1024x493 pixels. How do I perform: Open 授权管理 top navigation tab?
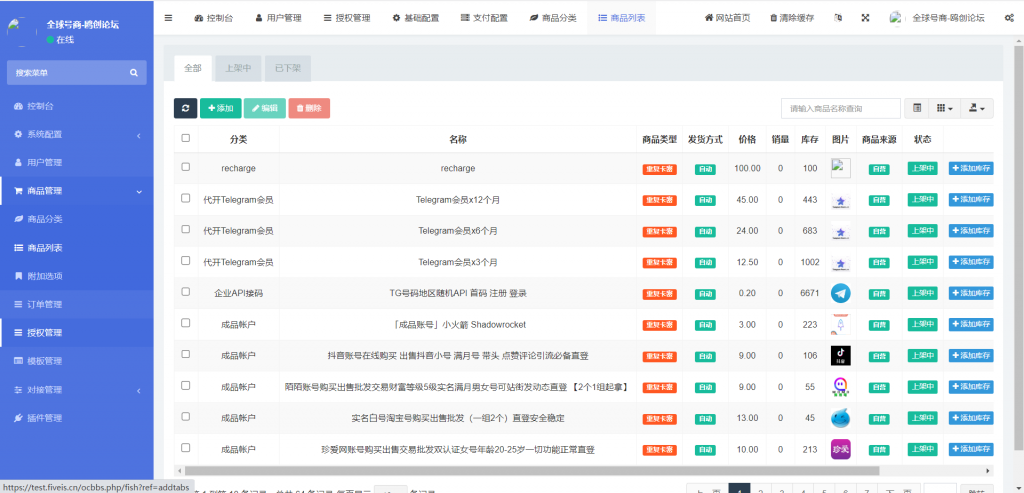pos(347,18)
